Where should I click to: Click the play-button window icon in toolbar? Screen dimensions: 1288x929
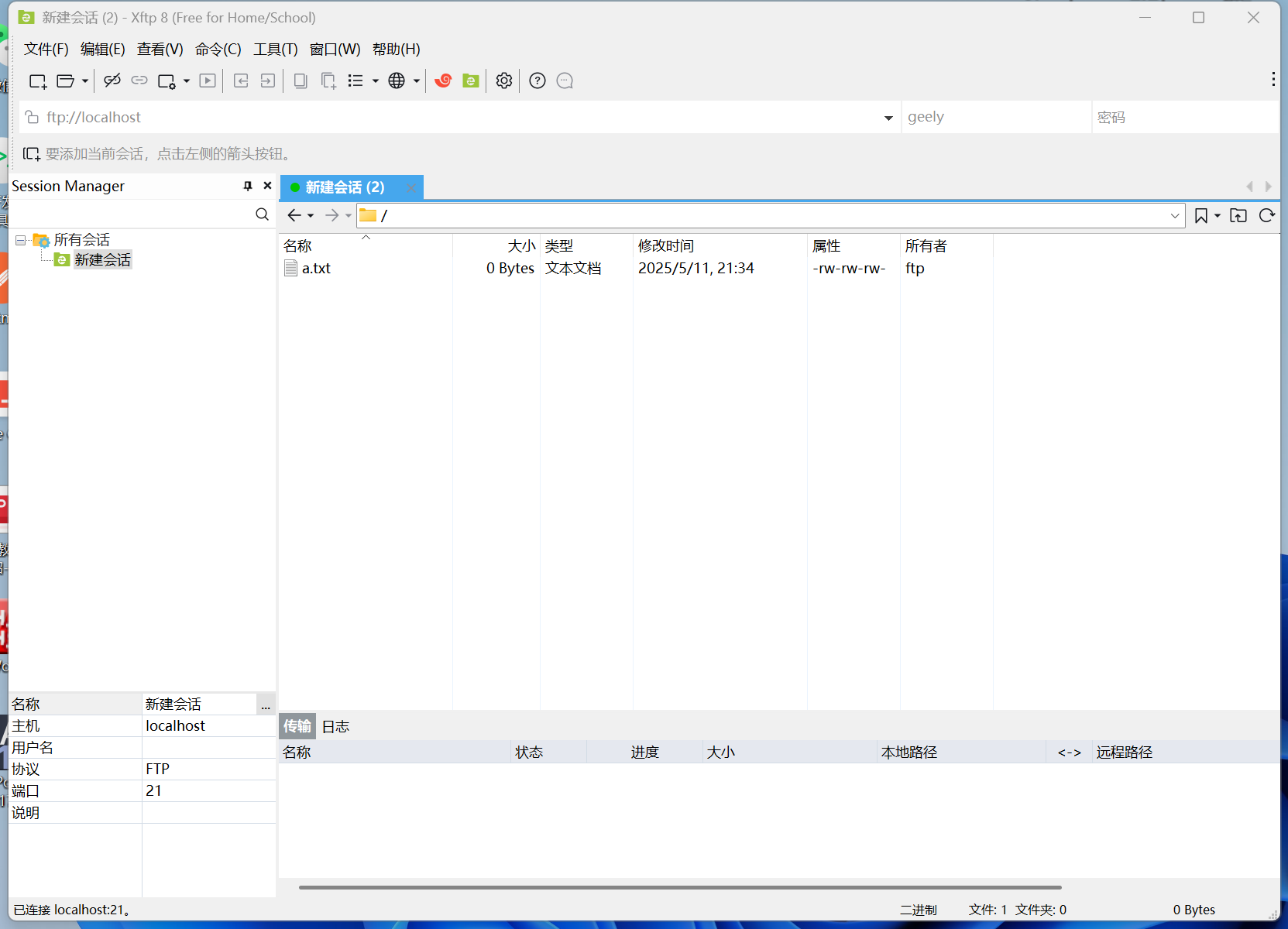click(208, 81)
